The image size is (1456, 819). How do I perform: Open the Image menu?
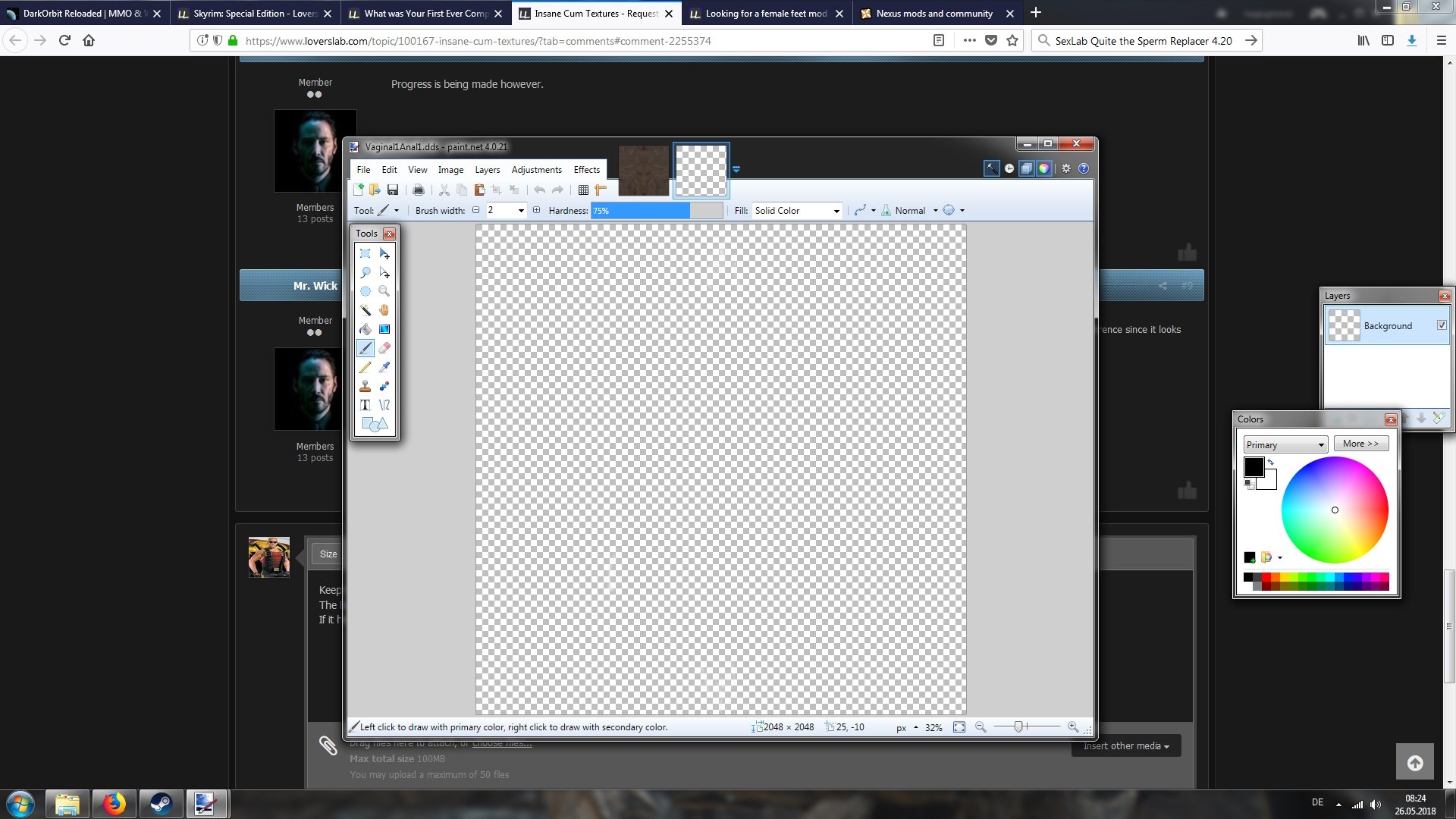(x=450, y=170)
